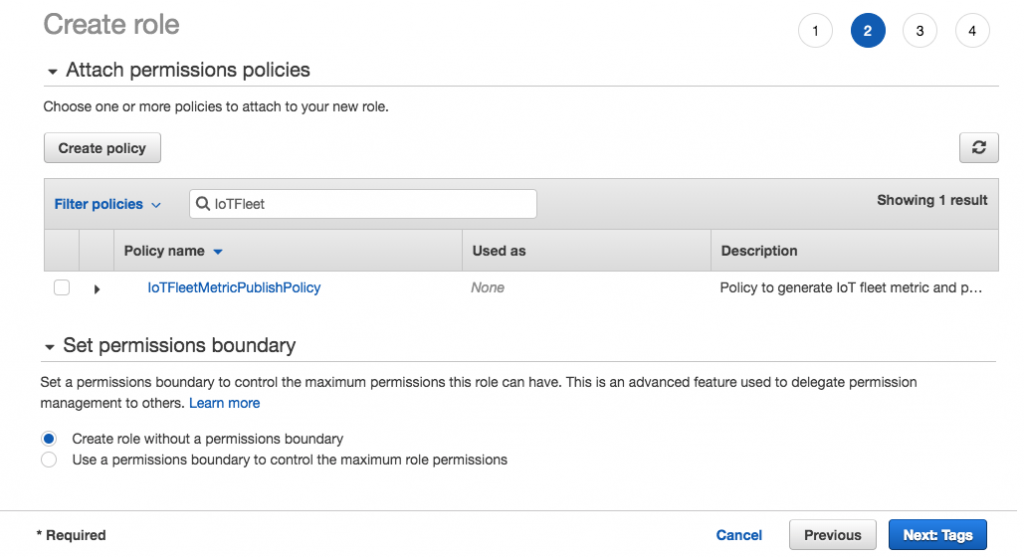
Task: Go to wizard step 1 circle
Action: (815, 31)
